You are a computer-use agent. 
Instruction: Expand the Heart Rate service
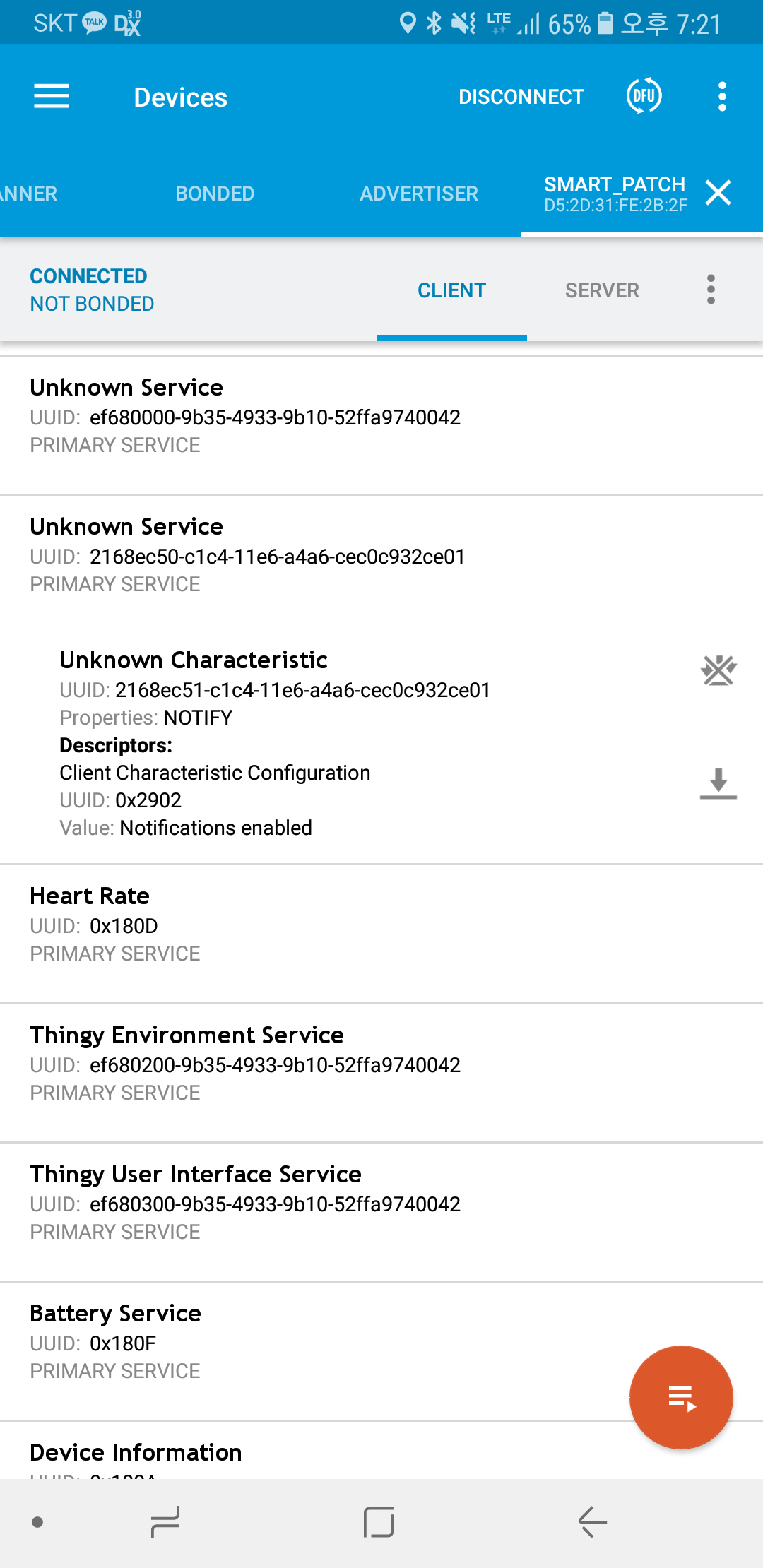point(381,934)
